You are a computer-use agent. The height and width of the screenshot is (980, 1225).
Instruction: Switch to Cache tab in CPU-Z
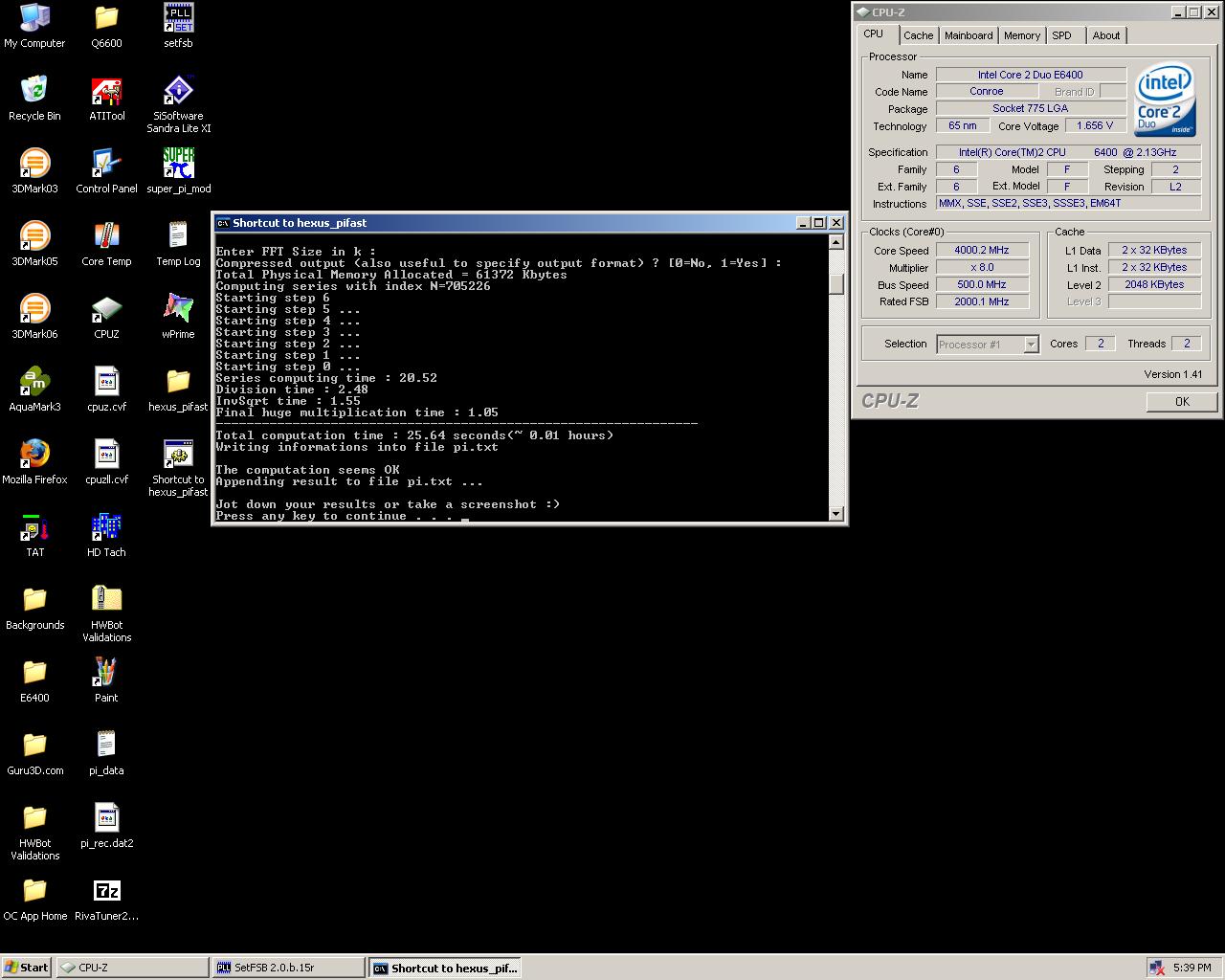918,35
